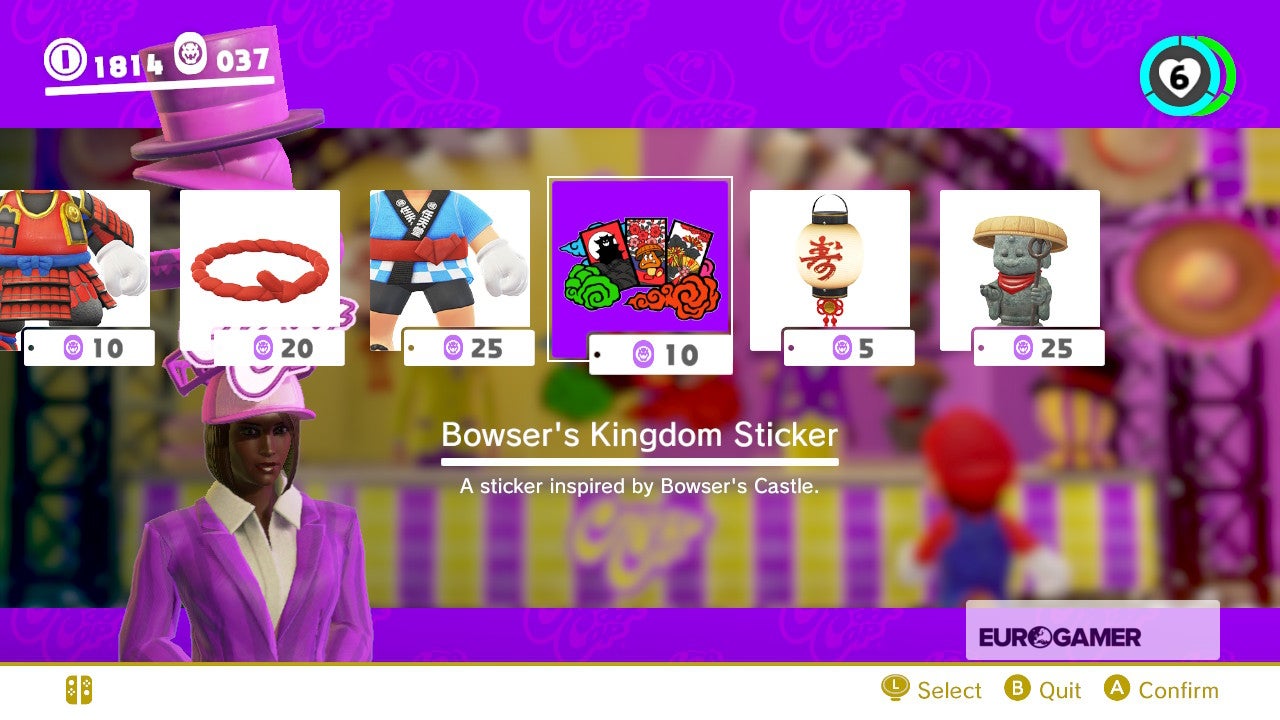This screenshot has height=720, width=1280.
Task: Click the Joy-Con controller icon
Action: click(x=79, y=690)
